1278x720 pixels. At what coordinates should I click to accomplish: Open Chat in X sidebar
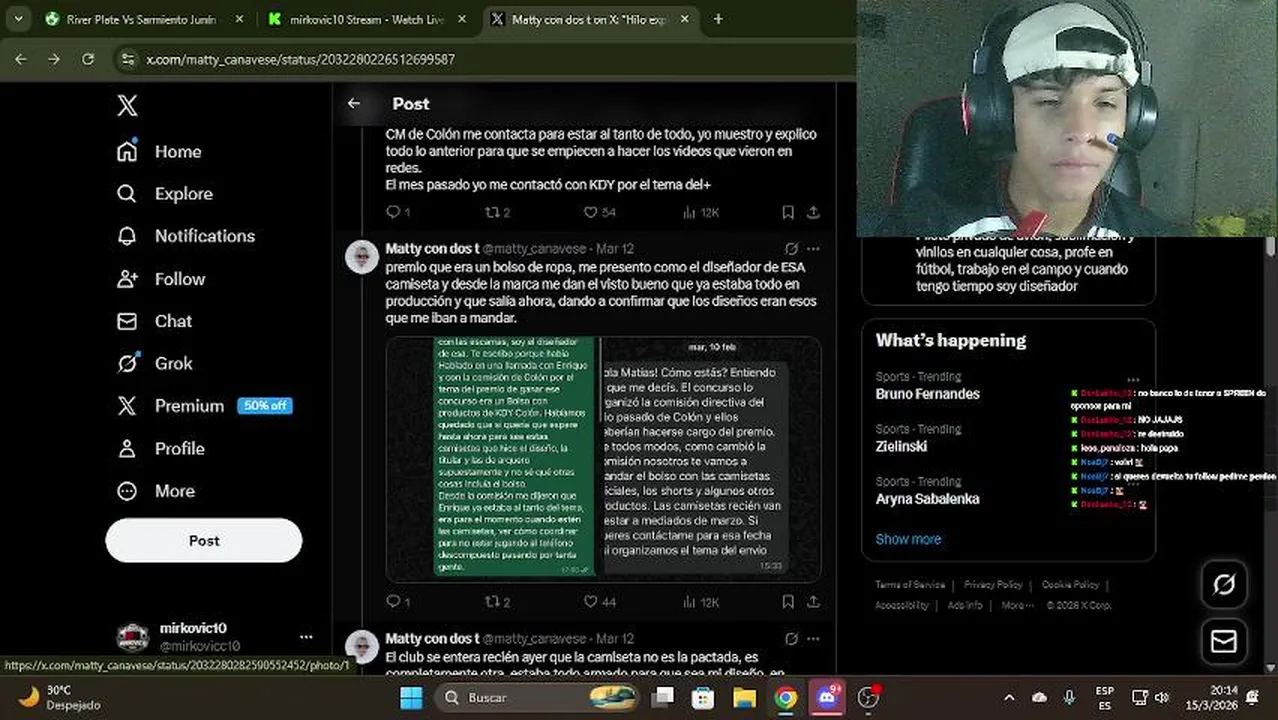click(x=154, y=321)
